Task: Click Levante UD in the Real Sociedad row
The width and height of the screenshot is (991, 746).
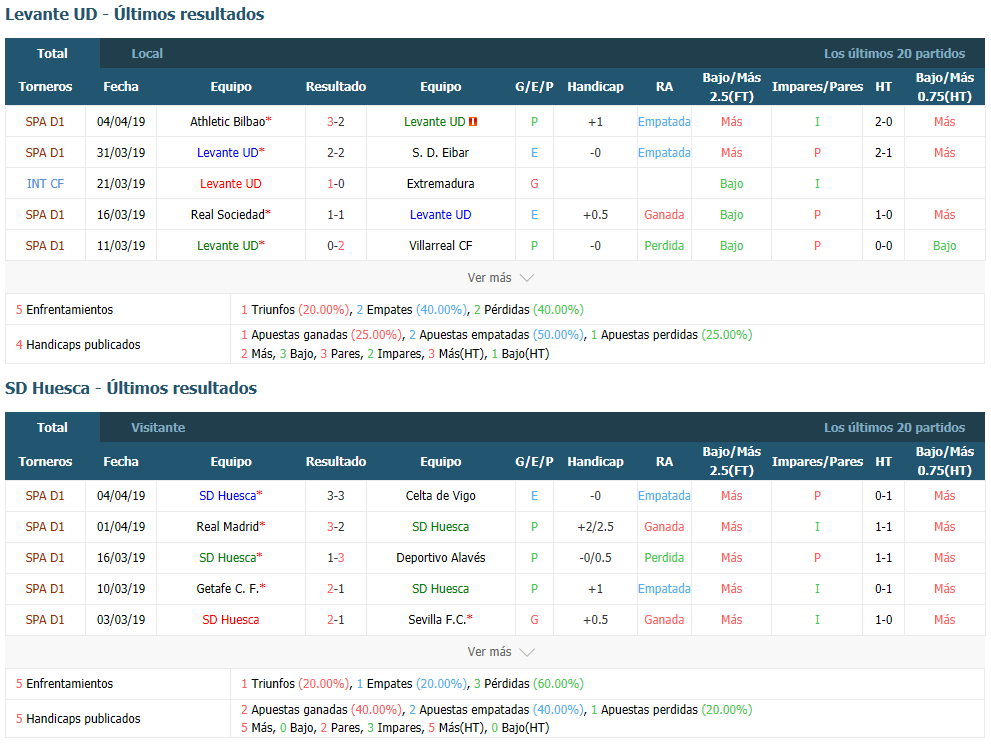Action: coord(441,215)
